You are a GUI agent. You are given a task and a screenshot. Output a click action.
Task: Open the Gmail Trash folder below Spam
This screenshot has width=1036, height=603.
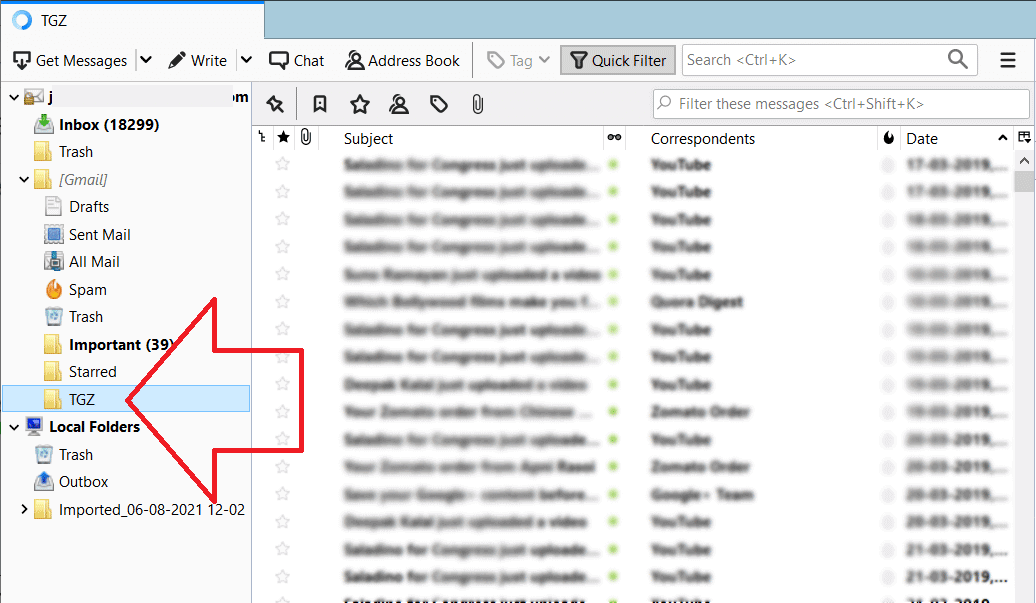(86, 317)
